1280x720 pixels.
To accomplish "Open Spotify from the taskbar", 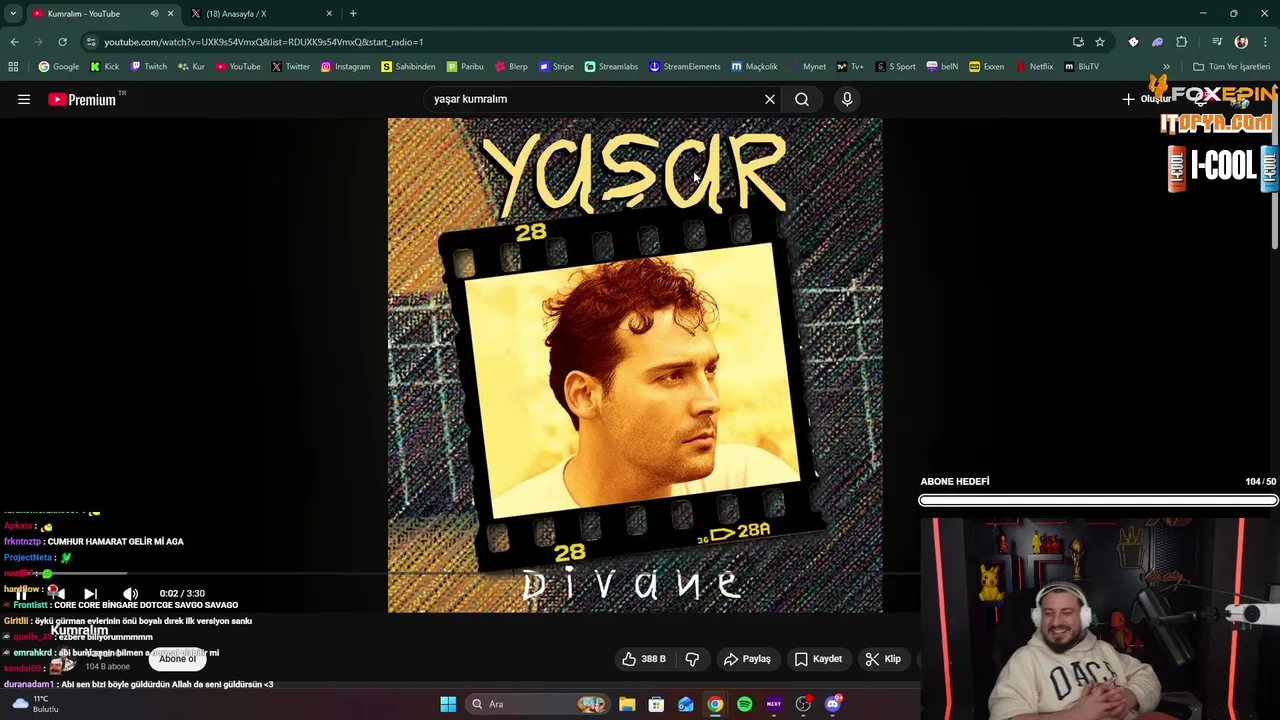I will (744, 704).
